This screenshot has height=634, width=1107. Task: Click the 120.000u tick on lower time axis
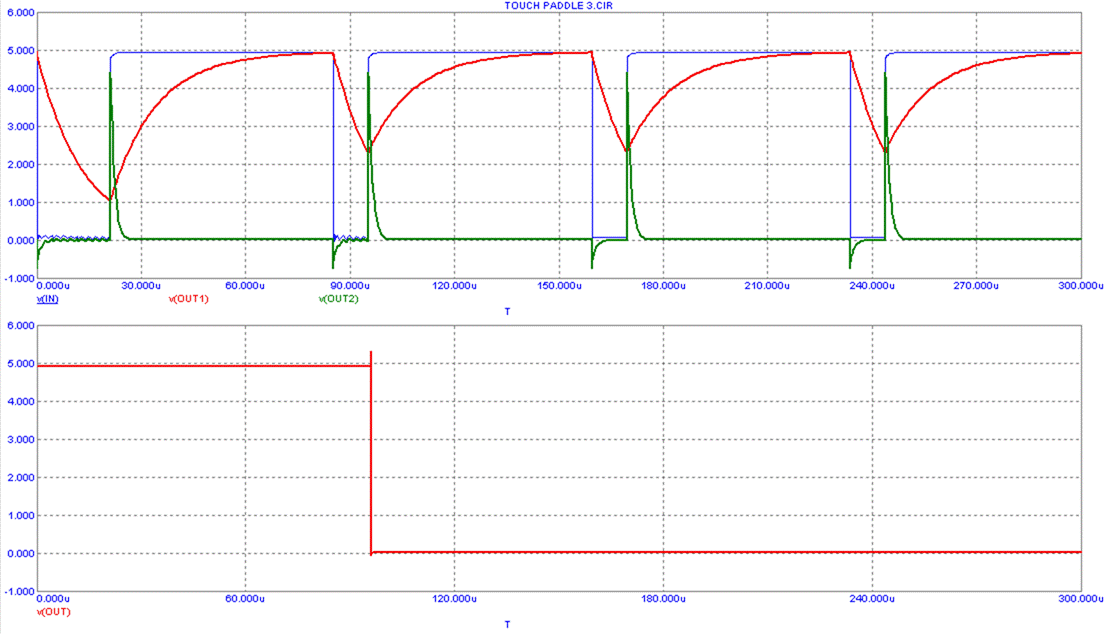454,598
